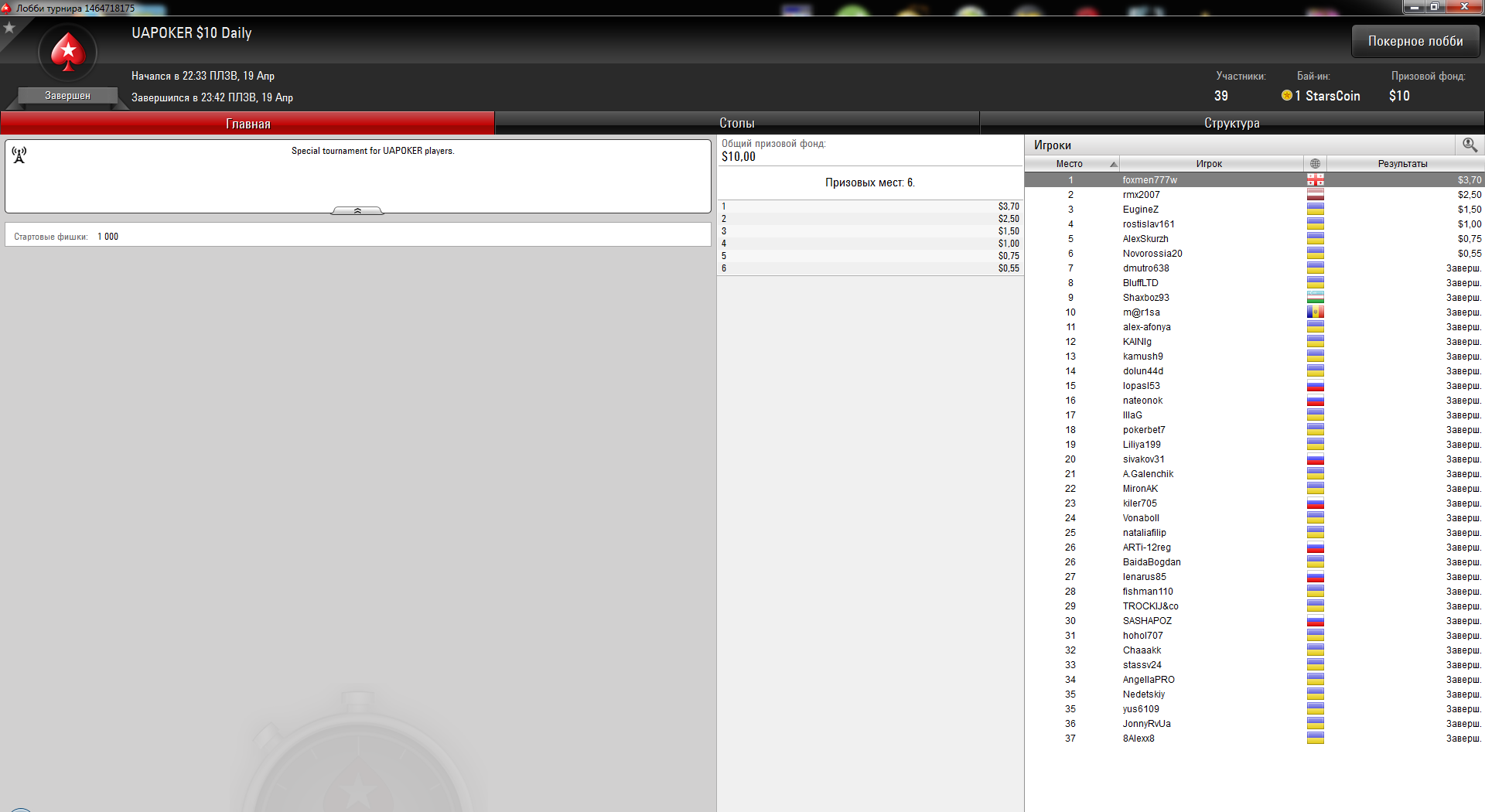The image size is (1485, 812).
Task: Click the lobby title bar spade icon
Action: 6,8
